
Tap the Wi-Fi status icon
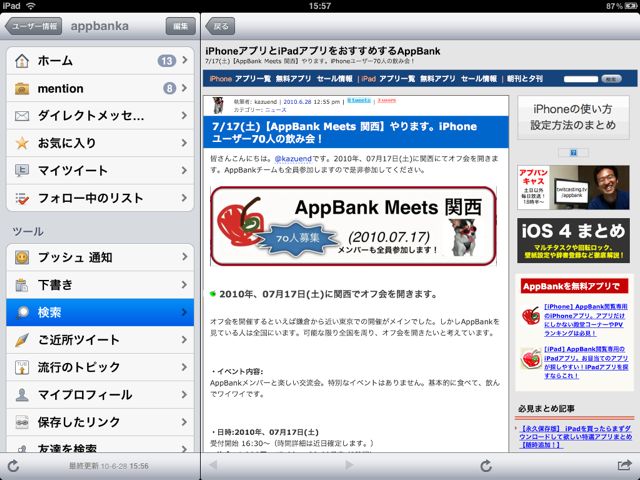31,6
